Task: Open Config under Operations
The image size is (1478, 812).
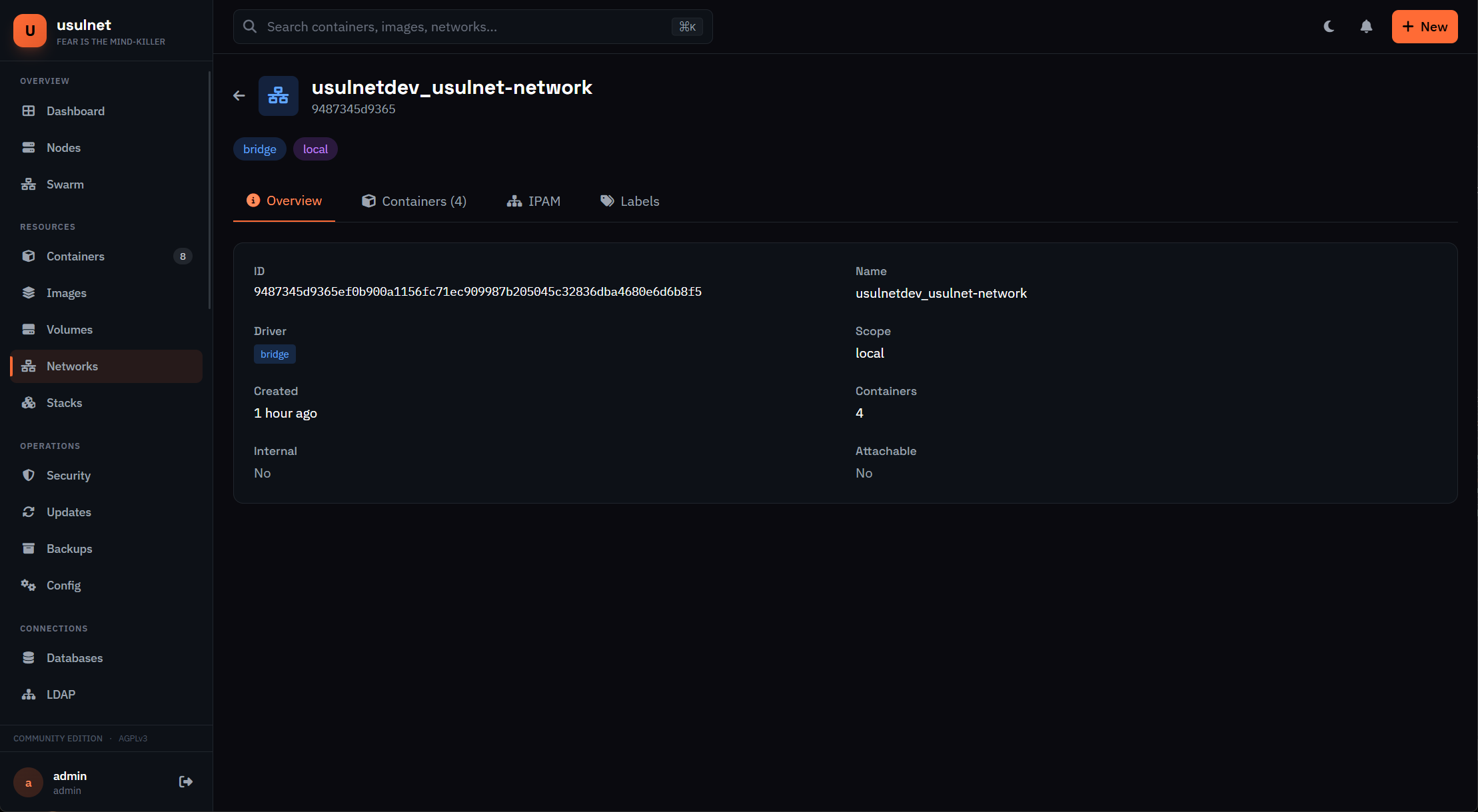Action: coord(63,585)
